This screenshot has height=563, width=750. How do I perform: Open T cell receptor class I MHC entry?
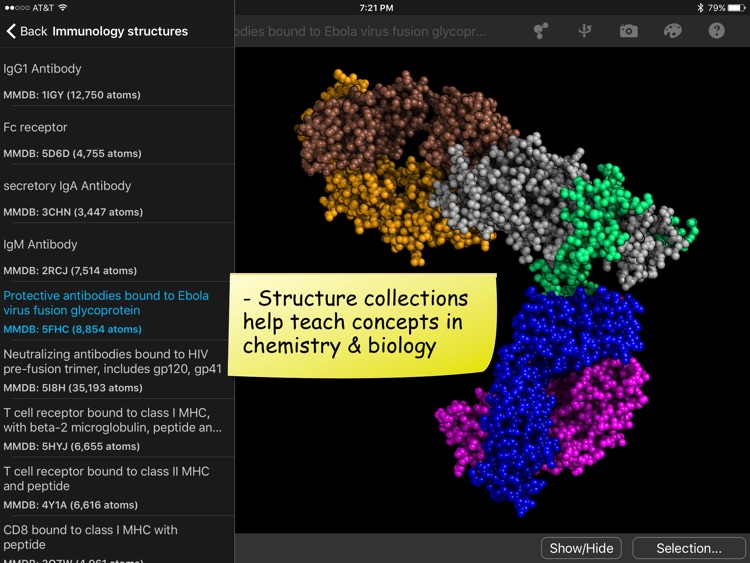117,428
